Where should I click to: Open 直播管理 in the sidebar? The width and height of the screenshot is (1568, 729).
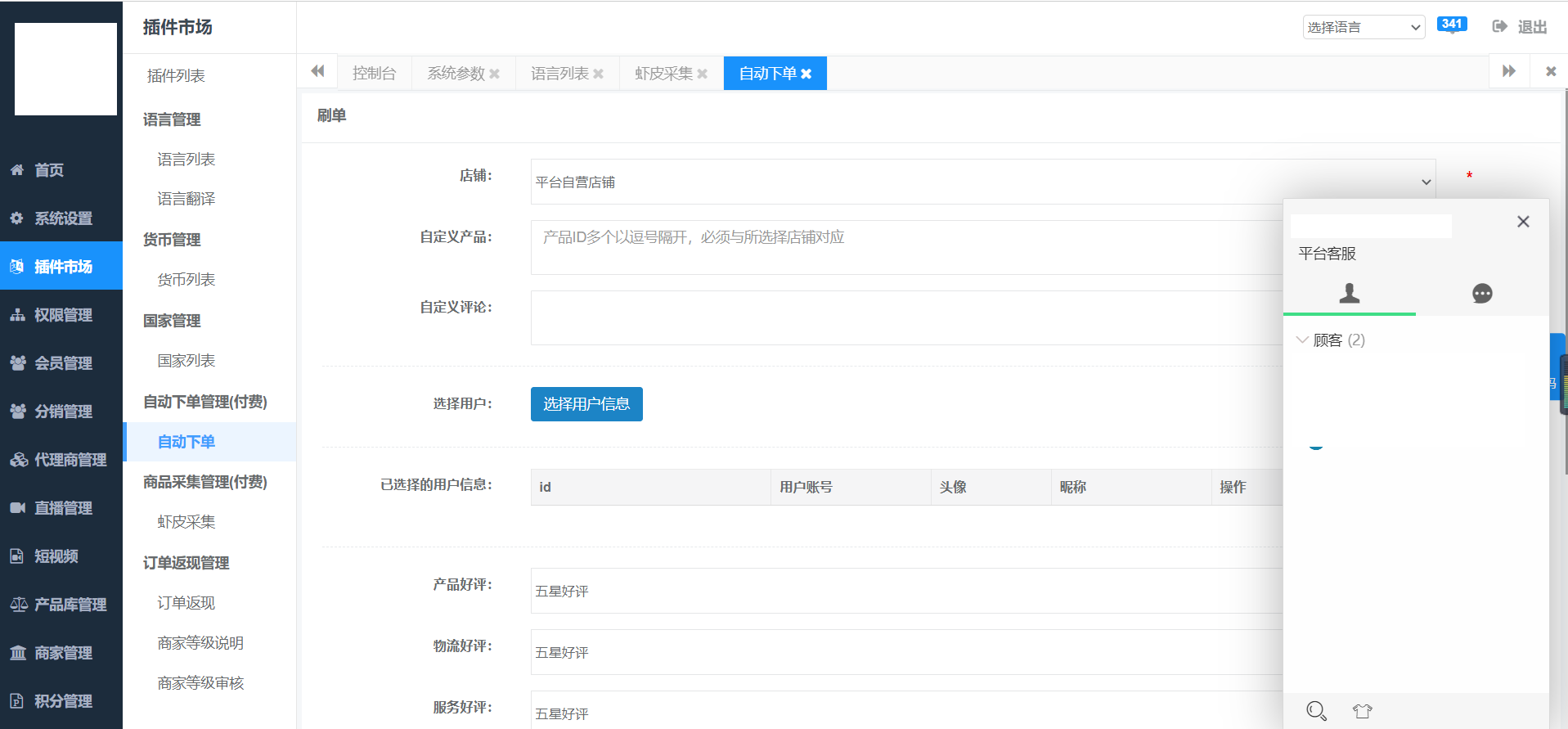tap(61, 508)
